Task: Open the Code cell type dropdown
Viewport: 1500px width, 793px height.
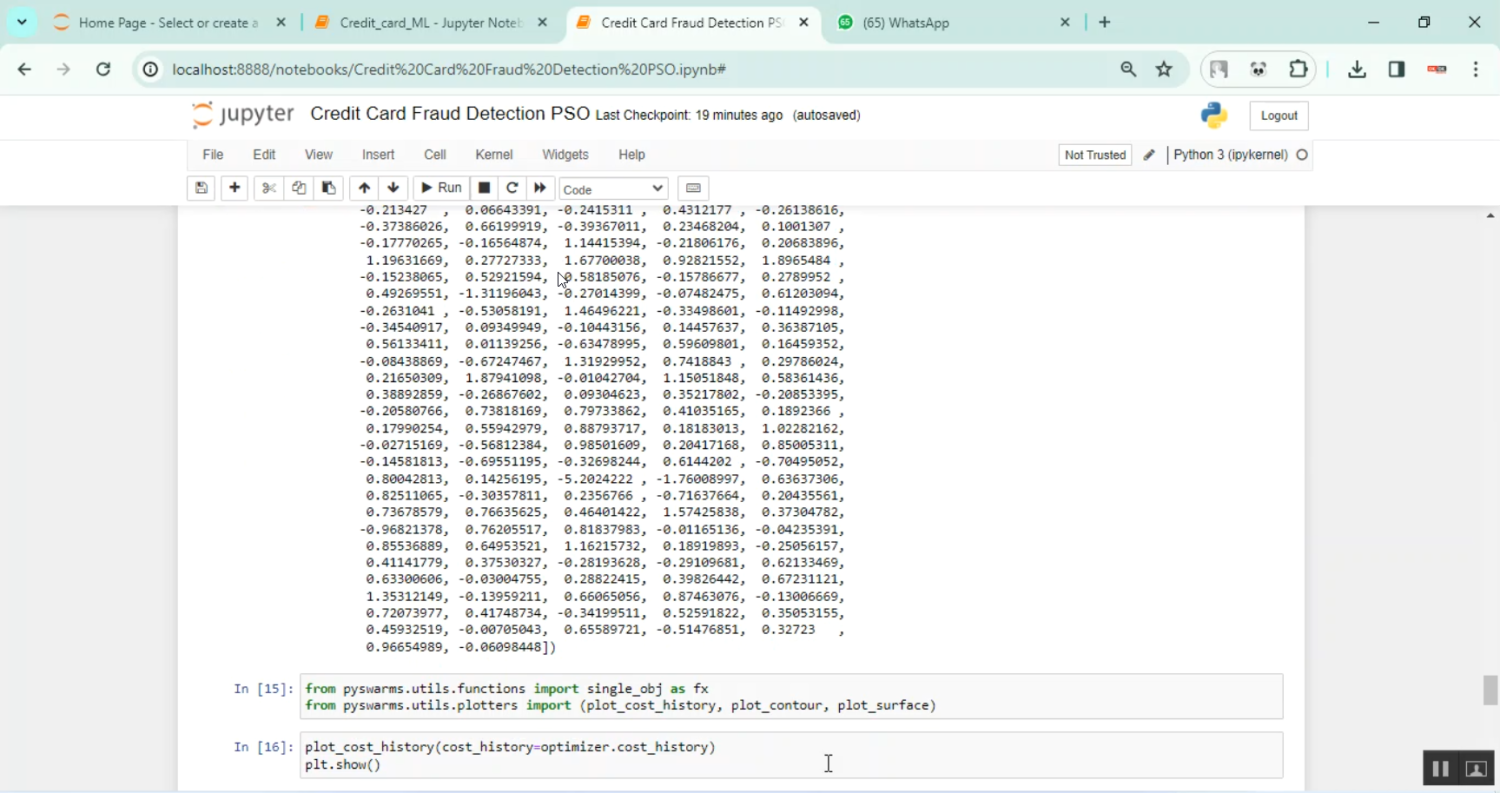Action: tap(613, 189)
